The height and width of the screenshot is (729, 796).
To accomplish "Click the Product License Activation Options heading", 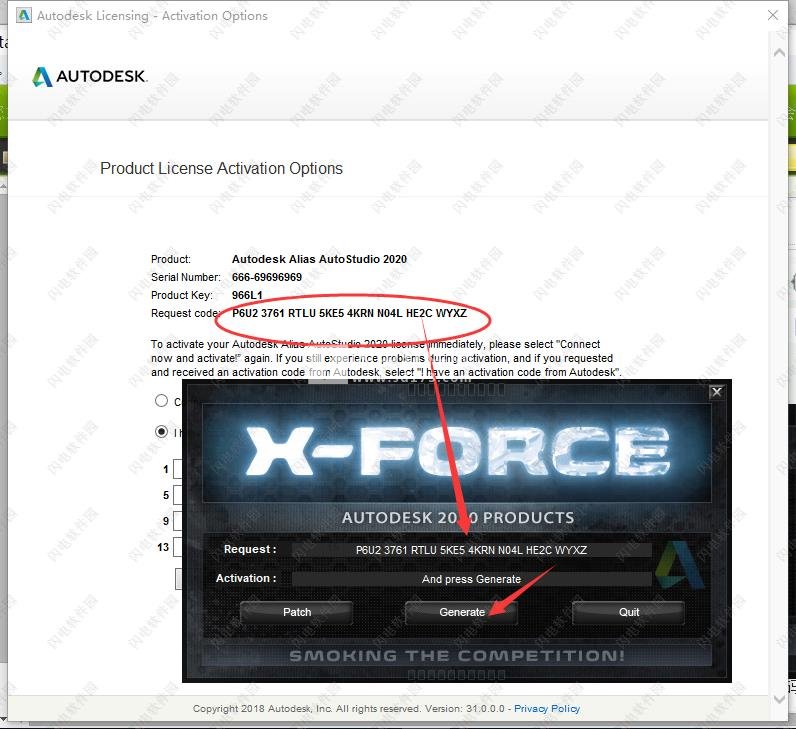I will click(221, 168).
